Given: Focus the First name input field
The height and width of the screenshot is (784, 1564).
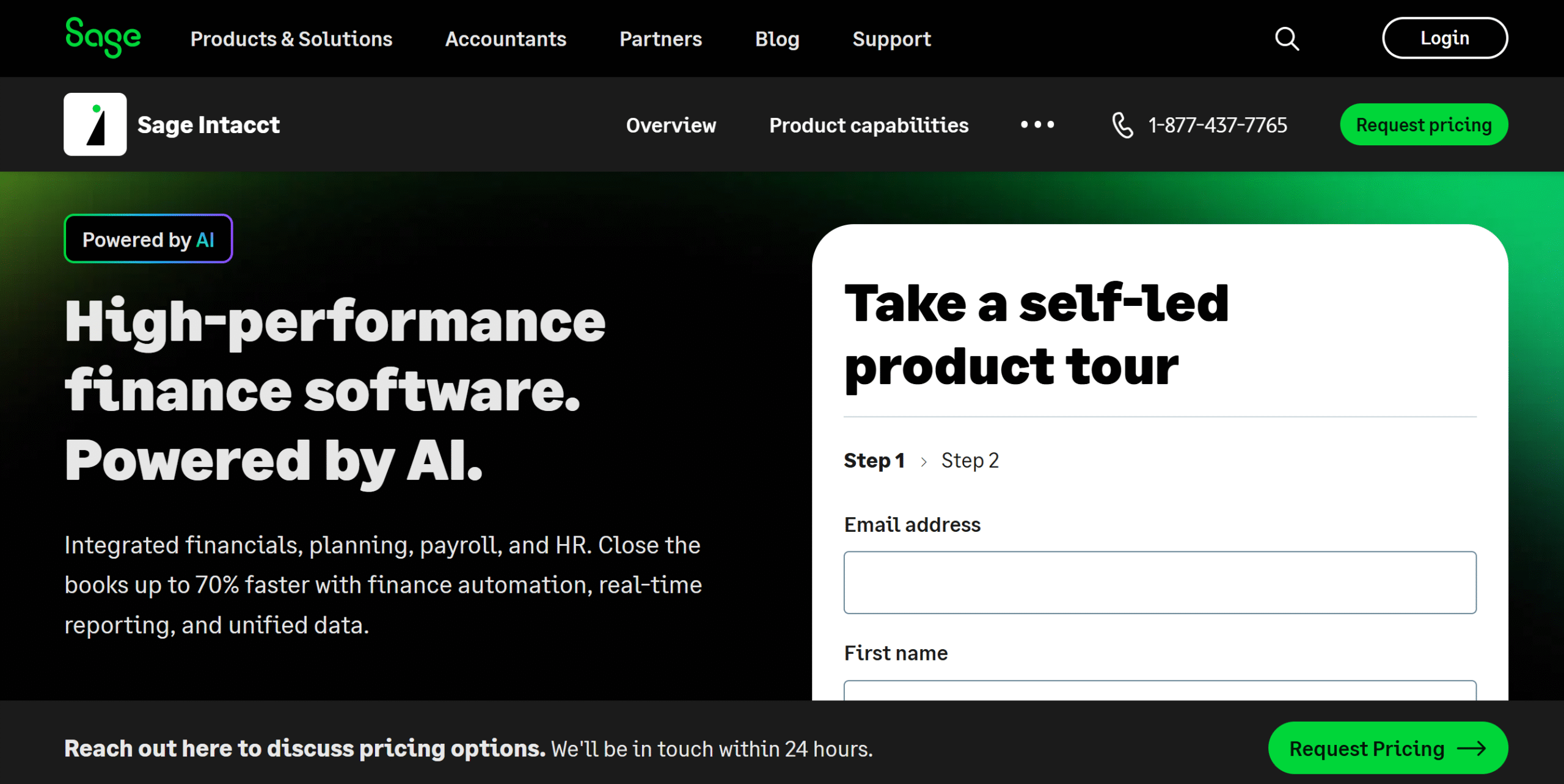Looking at the screenshot, I should pos(1160,690).
